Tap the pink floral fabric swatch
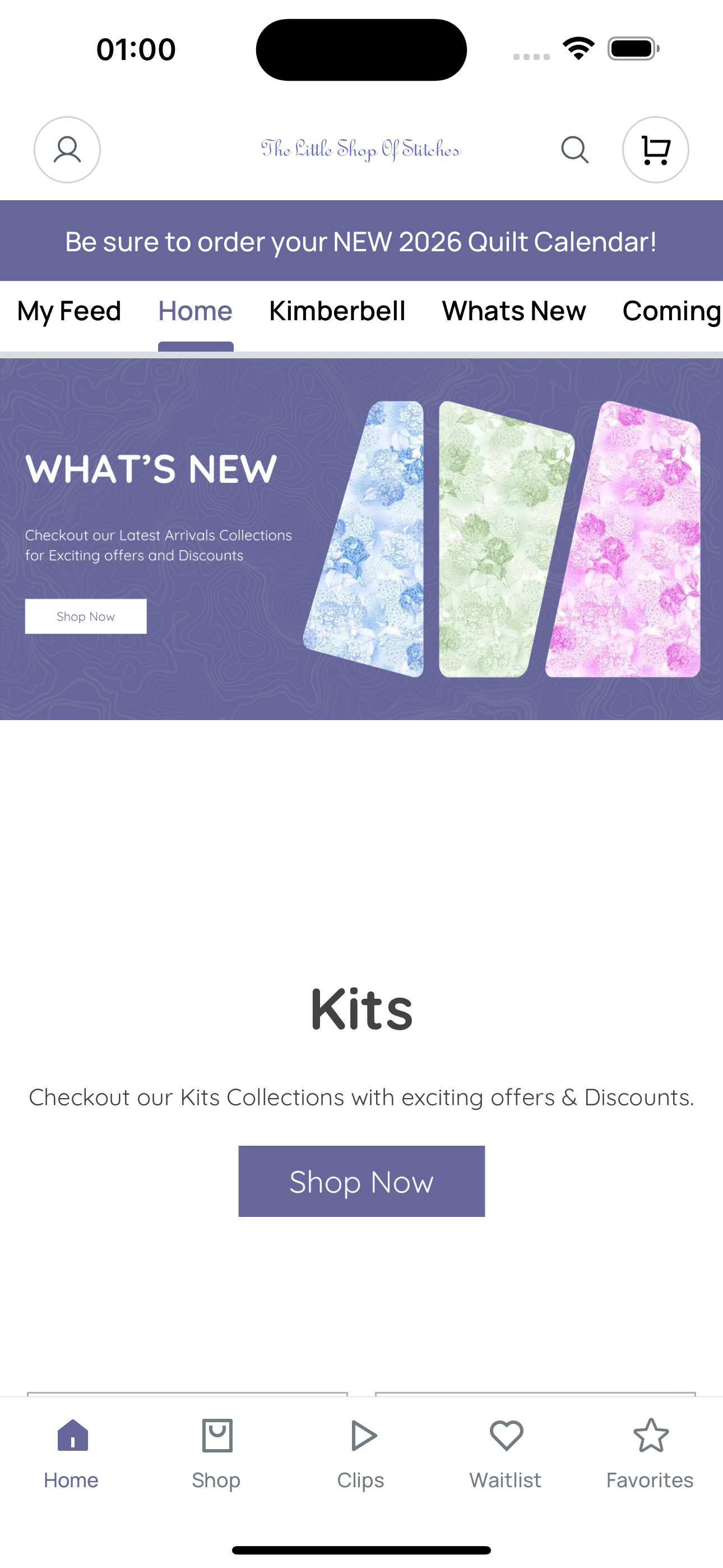 point(624,539)
